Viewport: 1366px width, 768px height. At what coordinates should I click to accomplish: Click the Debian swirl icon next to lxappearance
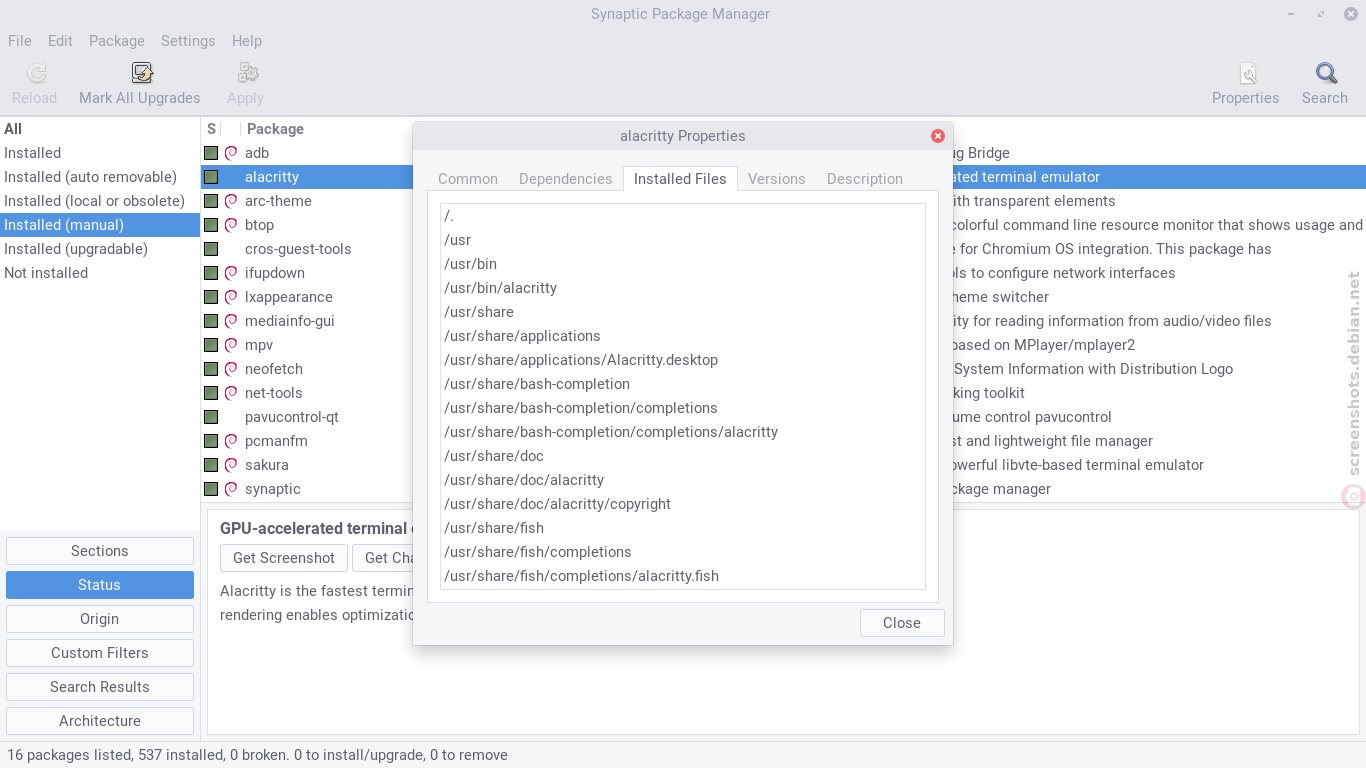[231, 297]
